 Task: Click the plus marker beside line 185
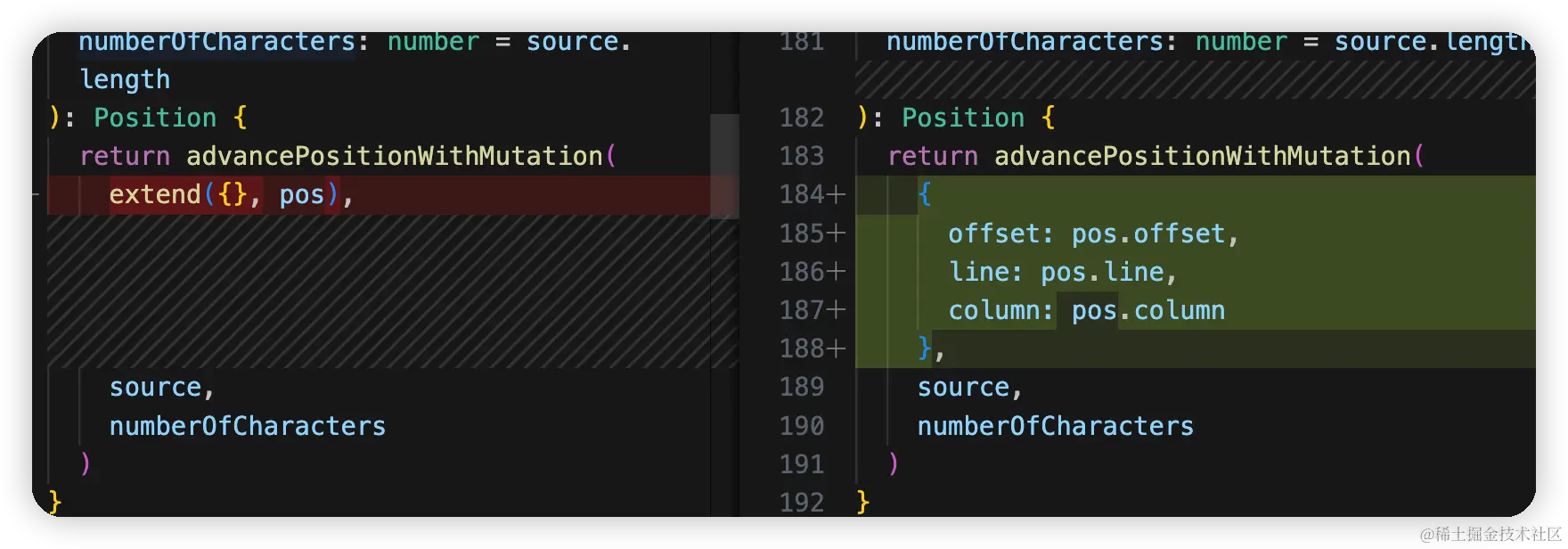click(x=836, y=234)
